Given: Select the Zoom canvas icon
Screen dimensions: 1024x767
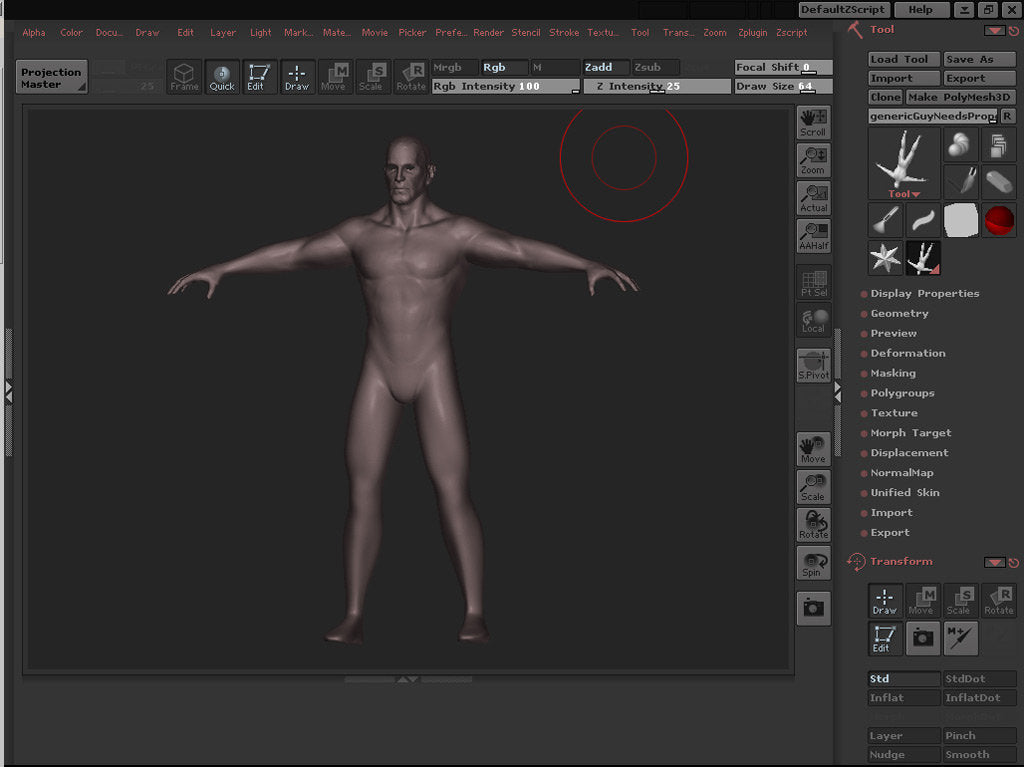Looking at the screenshot, I should click(813, 160).
